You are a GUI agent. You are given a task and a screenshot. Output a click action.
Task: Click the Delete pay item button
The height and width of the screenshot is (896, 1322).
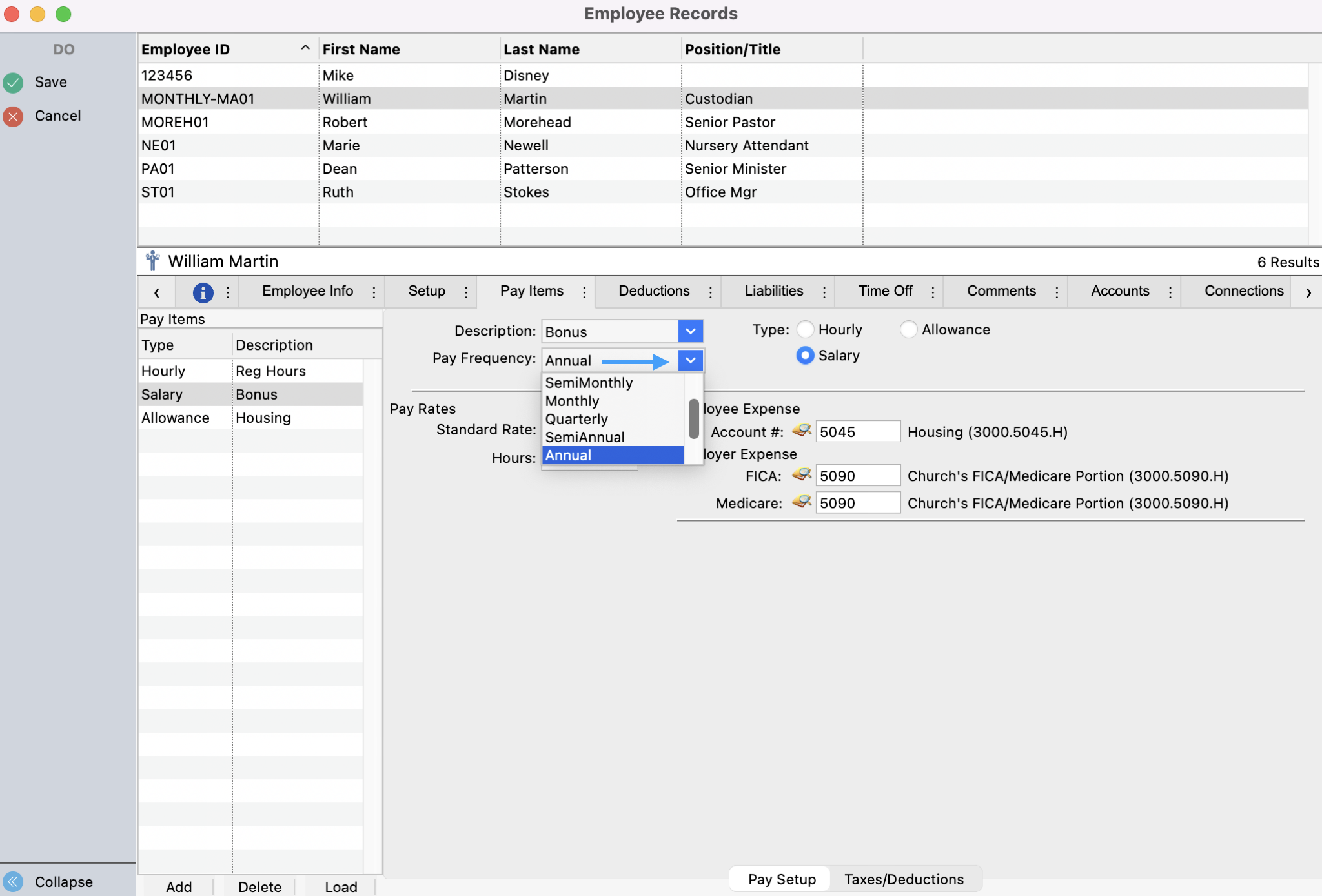[259, 887]
